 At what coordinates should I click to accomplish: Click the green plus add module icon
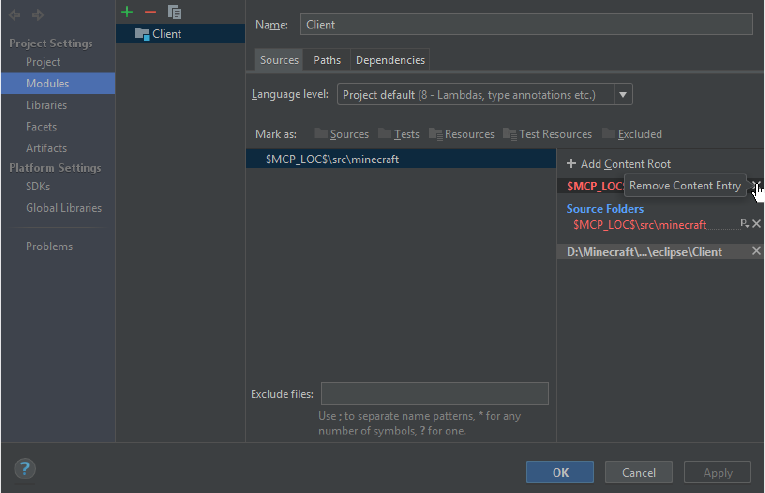[126, 12]
